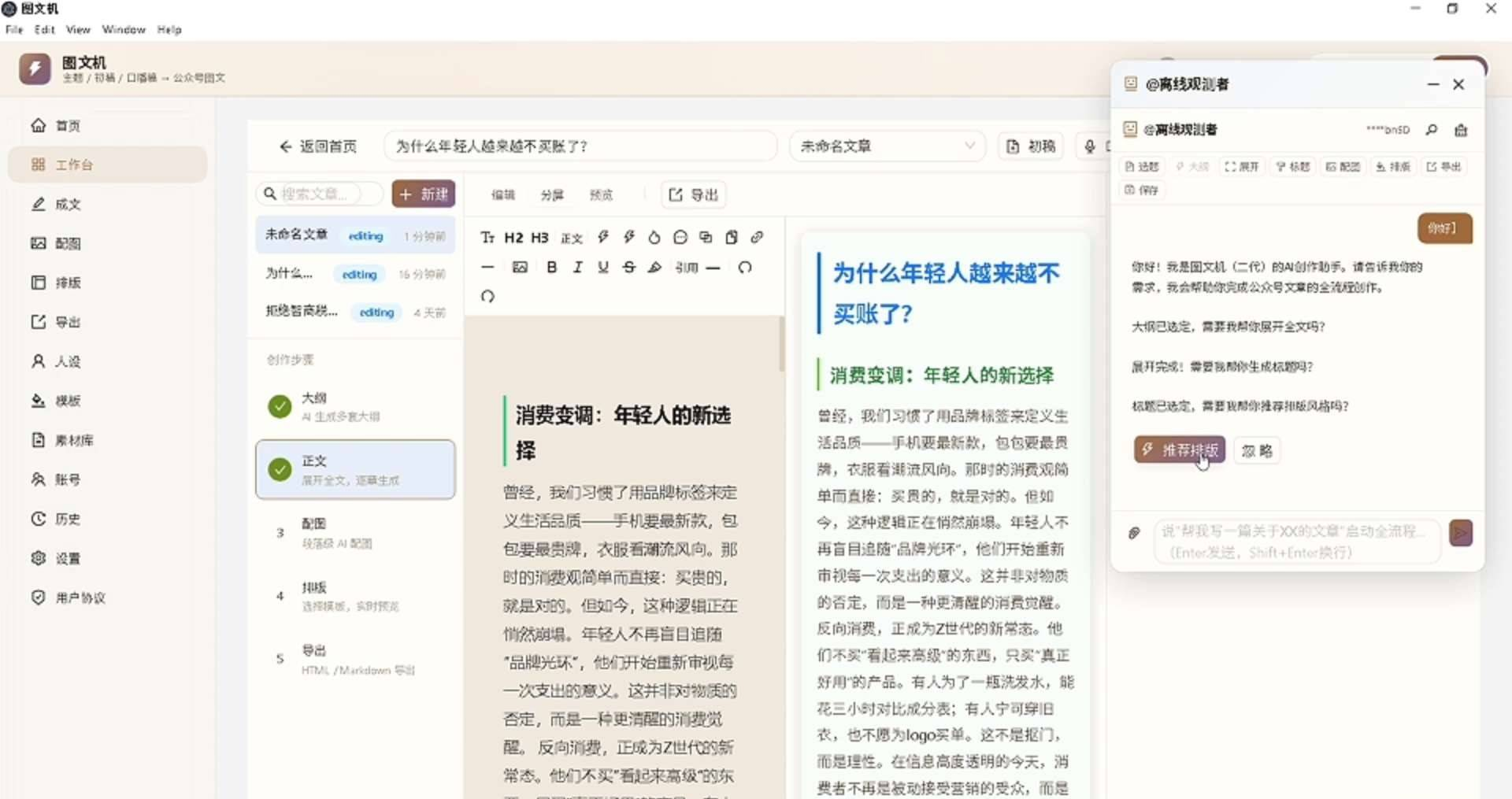1512x799 pixels.
Task: Insert a link with the chain icon
Action: [x=757, y=238]
